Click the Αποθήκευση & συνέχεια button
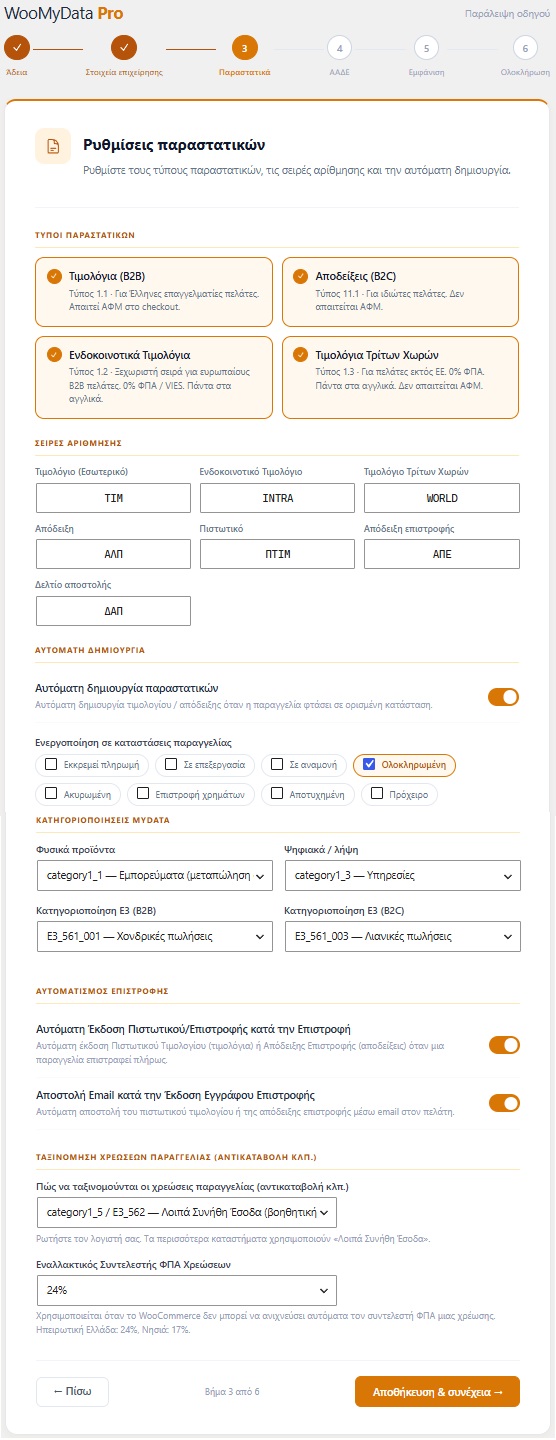The image size is (556, 1440). click(437, 1392)
